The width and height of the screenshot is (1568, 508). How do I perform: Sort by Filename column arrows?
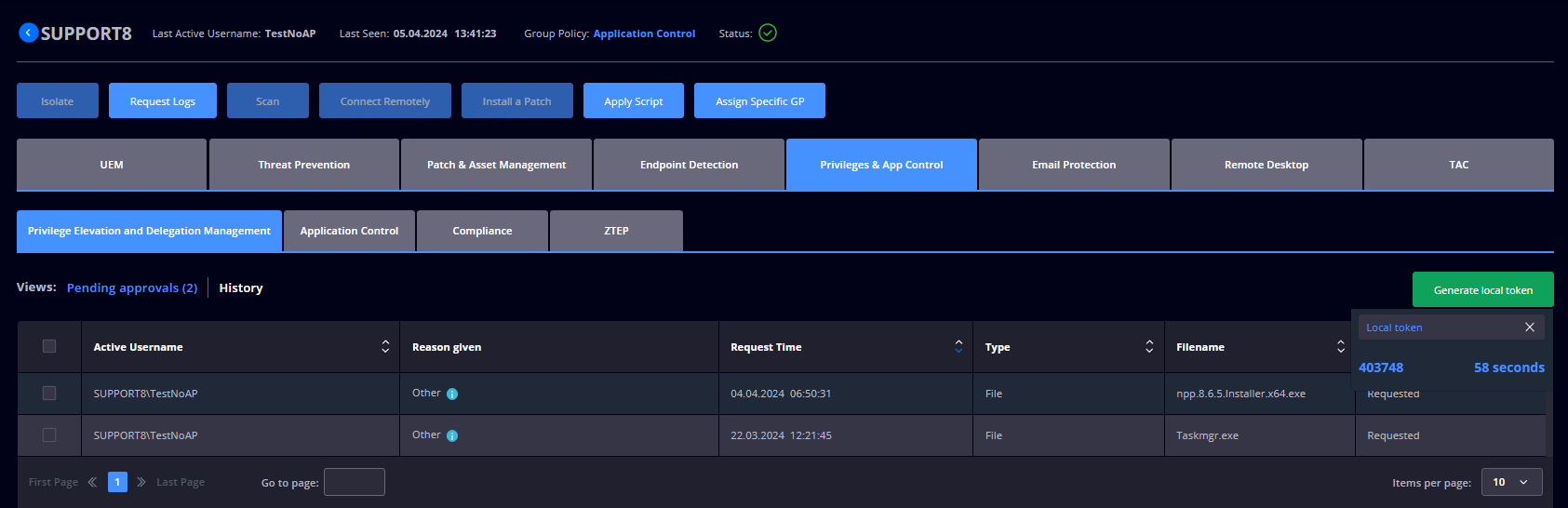click(x=1341, y=347)
